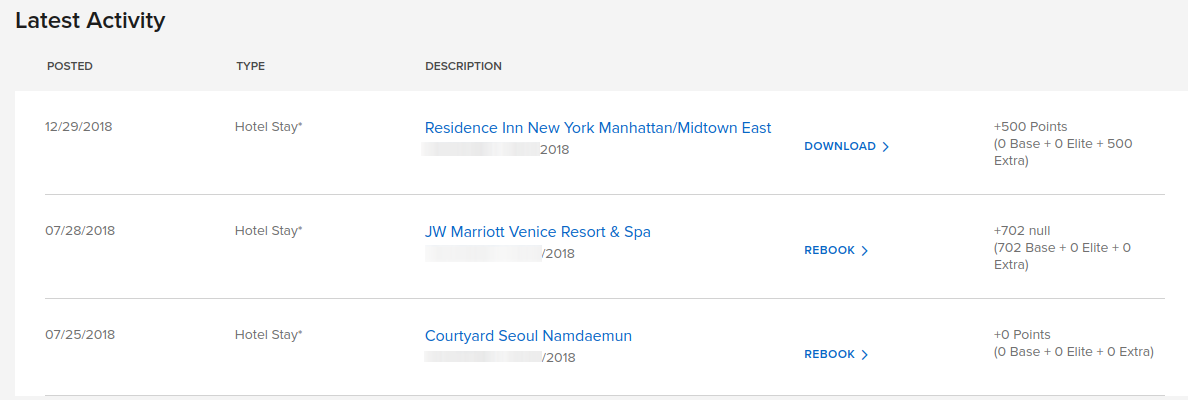Download the Residence Inn stay record
Image resolution: width=1188 pixels, height=400 pixels.
pos(846,147)
